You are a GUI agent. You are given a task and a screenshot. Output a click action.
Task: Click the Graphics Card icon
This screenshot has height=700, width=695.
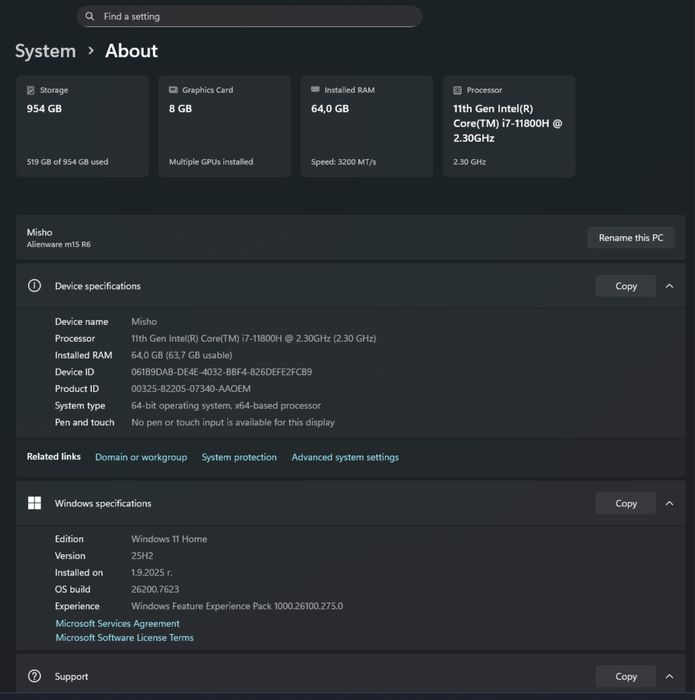pyautogui.click(x=173, y=90)
